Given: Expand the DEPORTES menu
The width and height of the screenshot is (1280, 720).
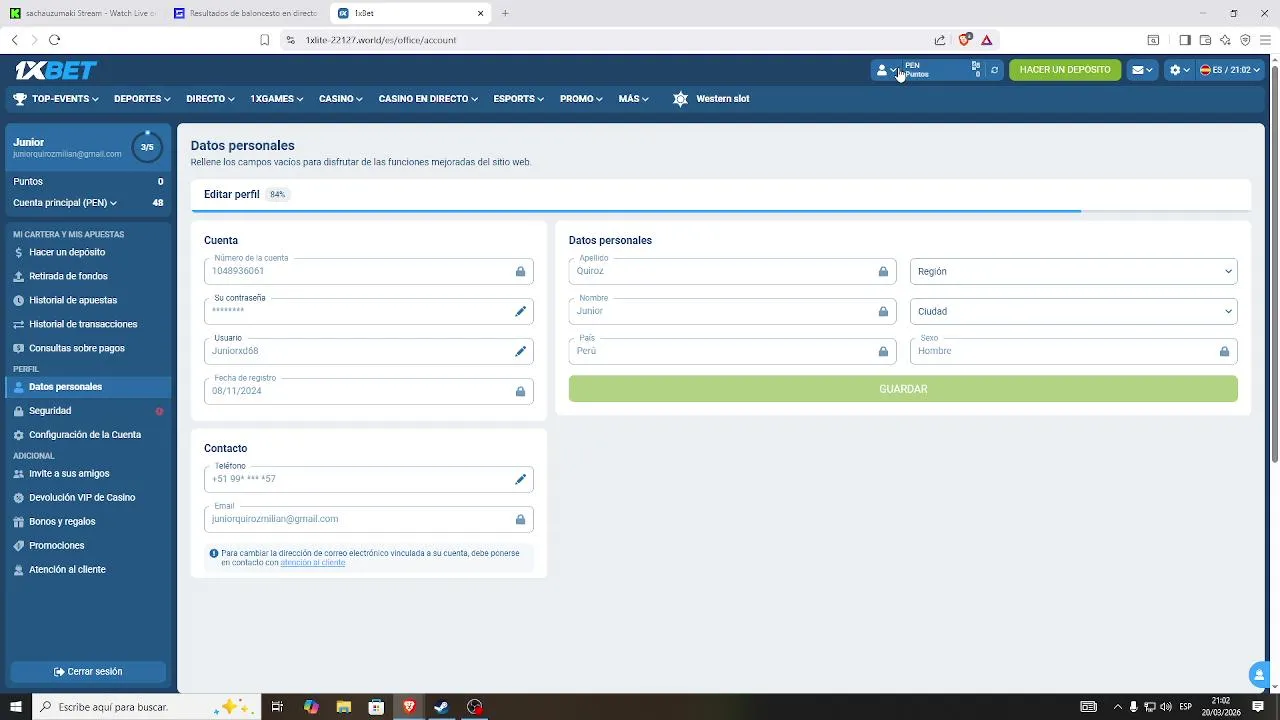Looking at the screenshot, I should pyautogui.click(x=142, y=99).
